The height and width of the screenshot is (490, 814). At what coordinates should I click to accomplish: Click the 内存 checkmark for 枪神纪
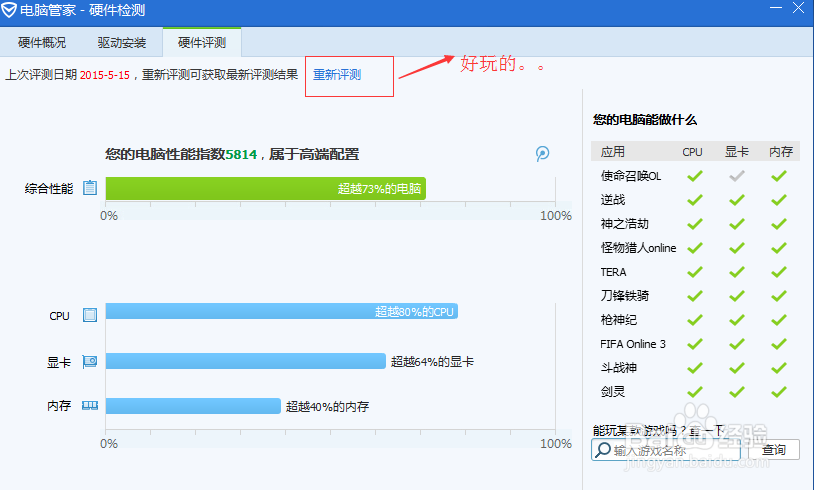[779, 320]
